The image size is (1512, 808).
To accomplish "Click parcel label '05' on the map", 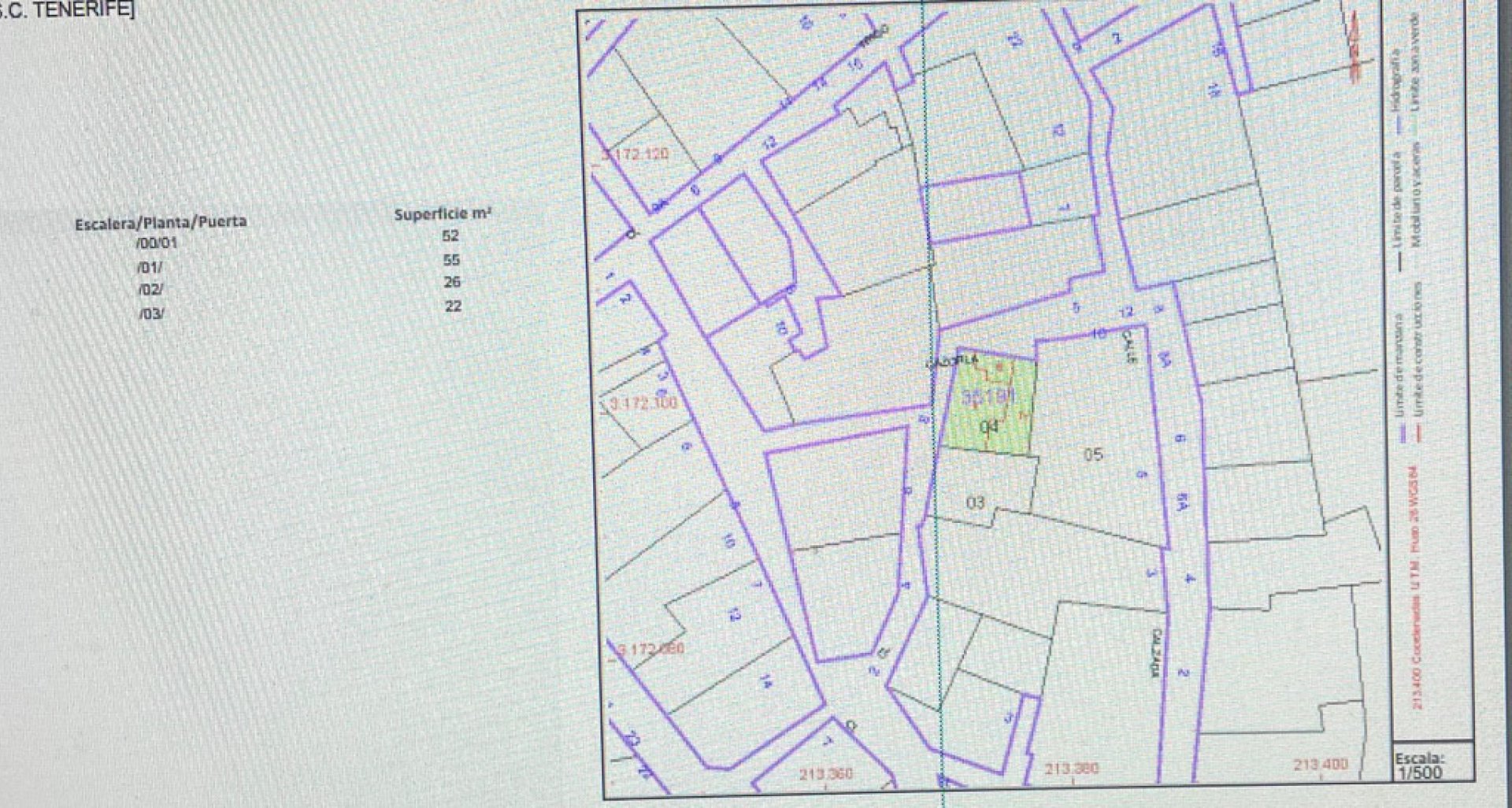I will click(x=1093, y=454).
